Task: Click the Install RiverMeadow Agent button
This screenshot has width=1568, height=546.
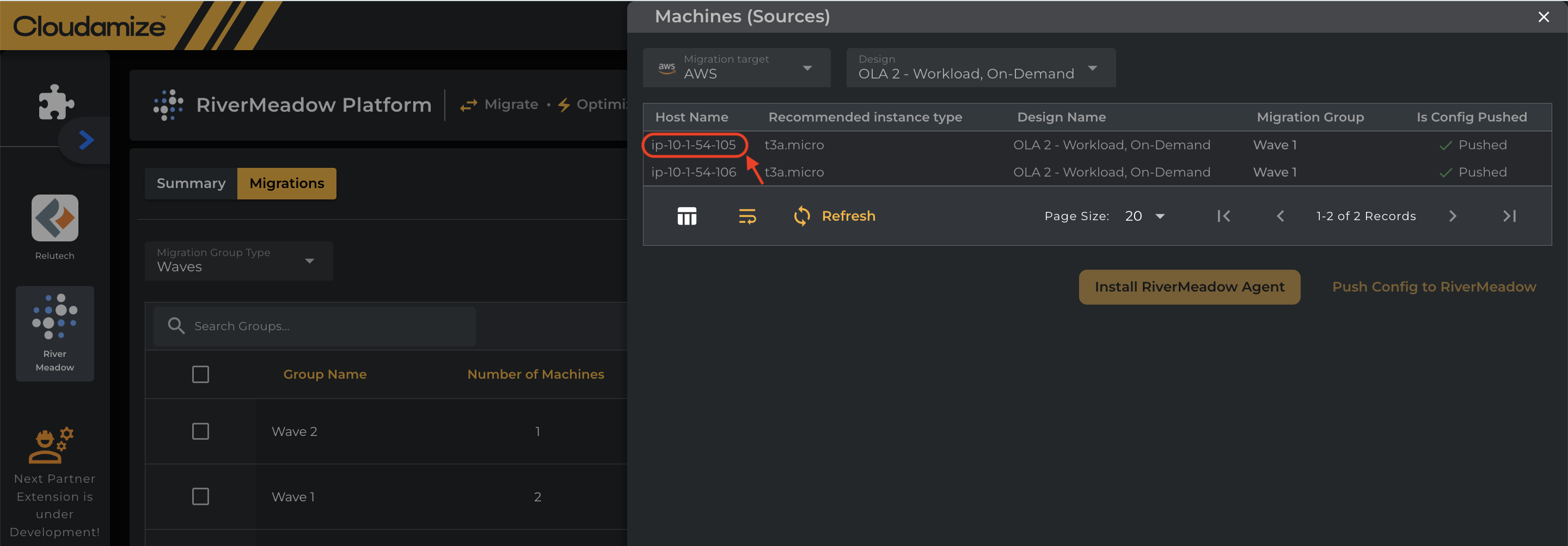Action: [1190, 287]
